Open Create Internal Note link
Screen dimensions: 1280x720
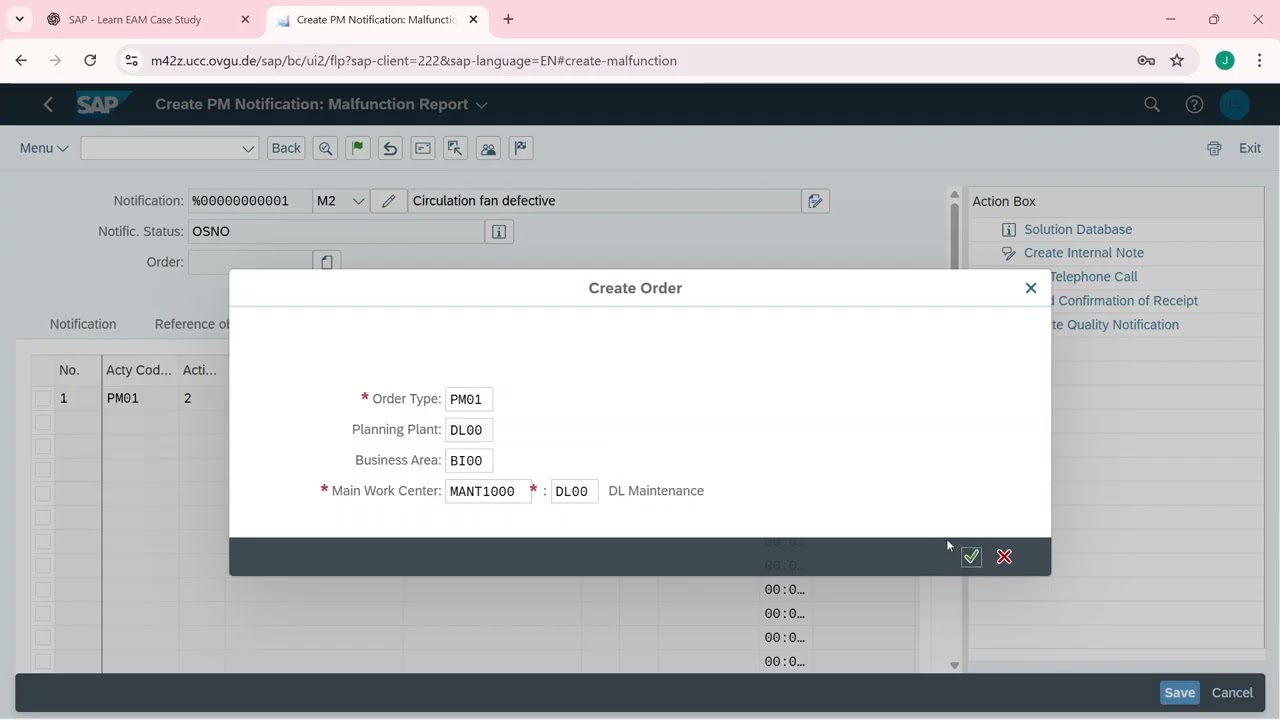coord(1084,253)
